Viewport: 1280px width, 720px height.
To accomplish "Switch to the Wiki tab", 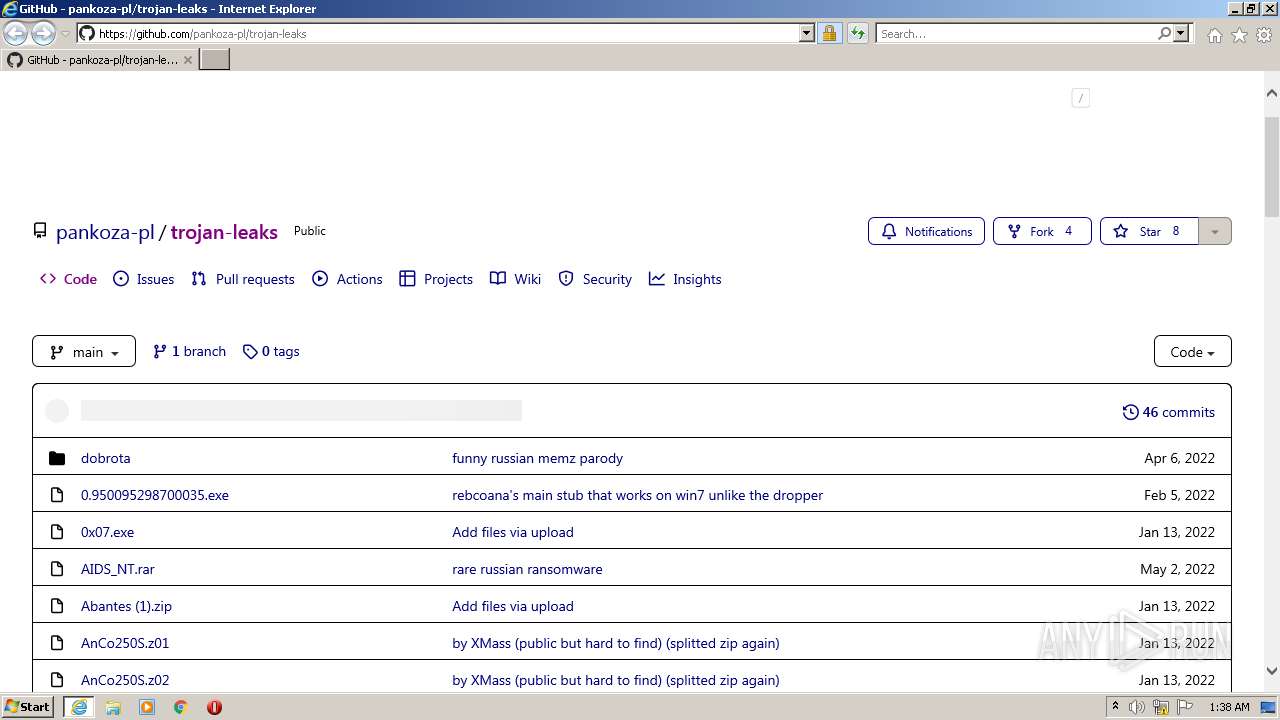I will [x=515, y=279].
